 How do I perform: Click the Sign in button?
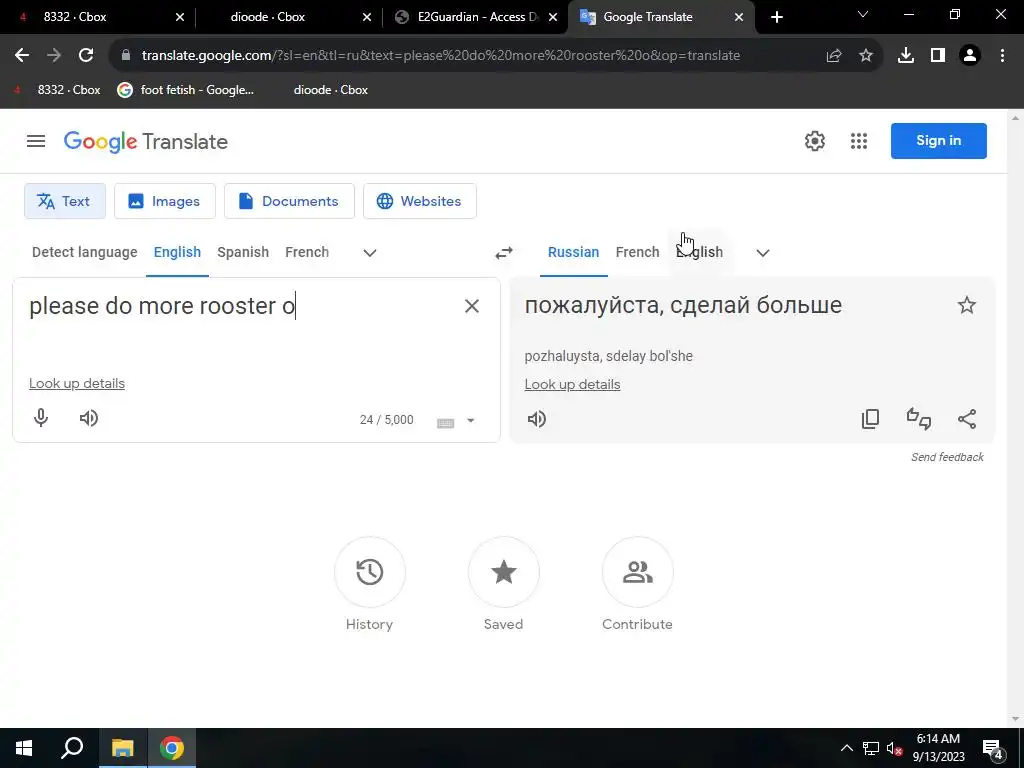(x=938, y=140)
